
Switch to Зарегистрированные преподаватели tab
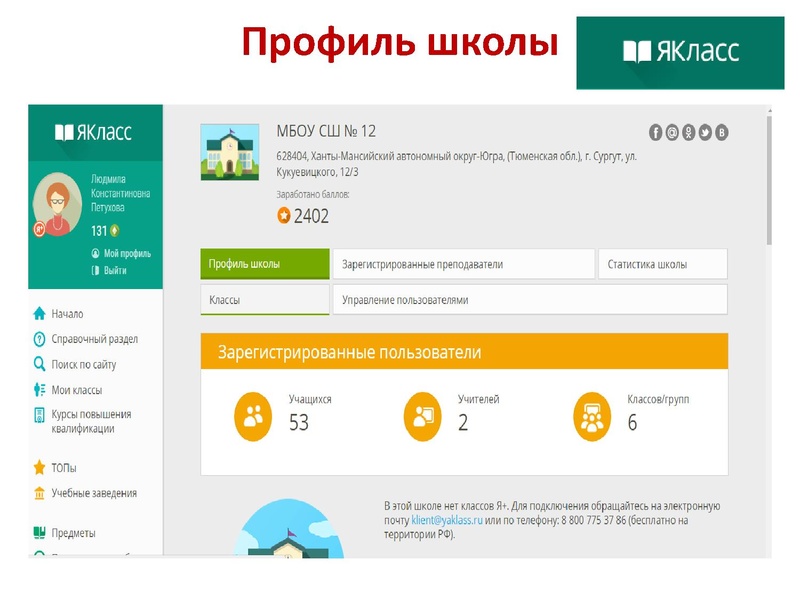point(462,265)
